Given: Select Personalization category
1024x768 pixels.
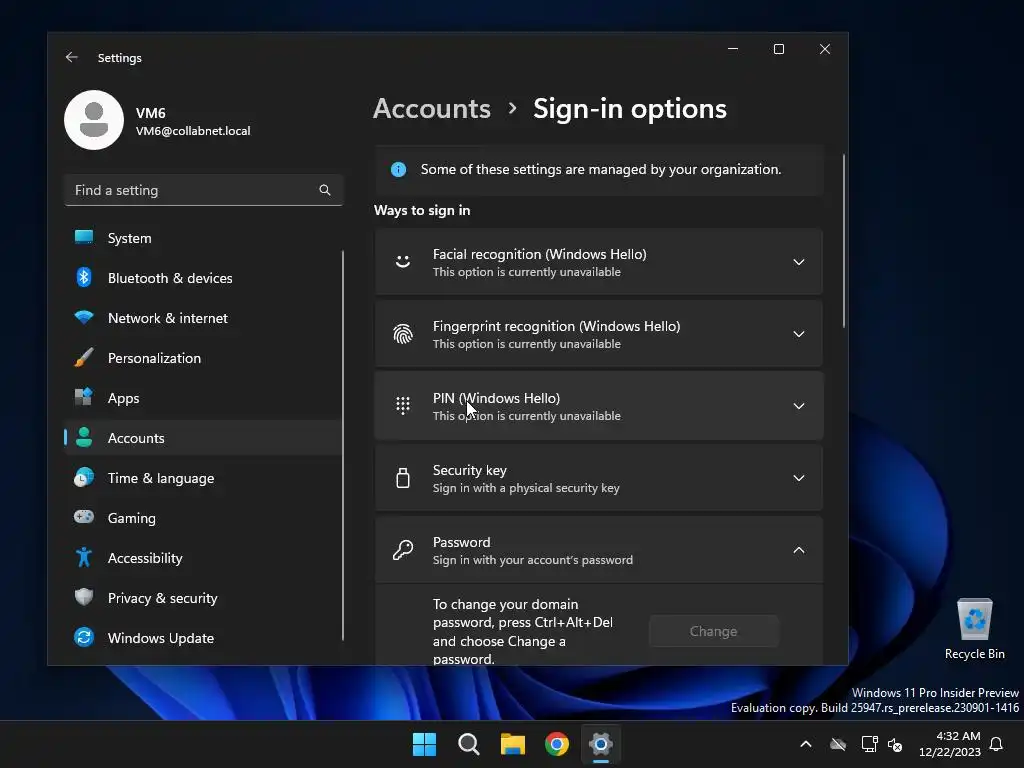Looking at the screenshot, I should [203, 358].
